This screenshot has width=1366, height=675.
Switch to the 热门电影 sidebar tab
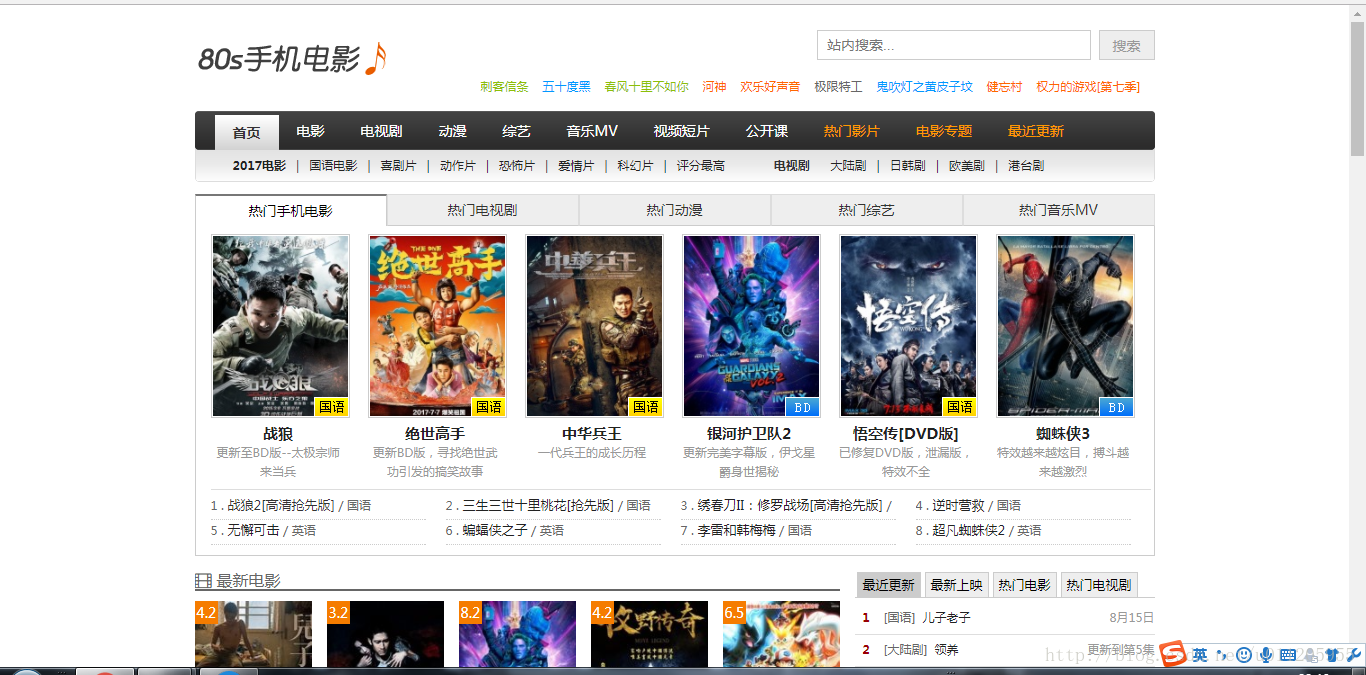pyautogui.click(x=1024, y=585)
